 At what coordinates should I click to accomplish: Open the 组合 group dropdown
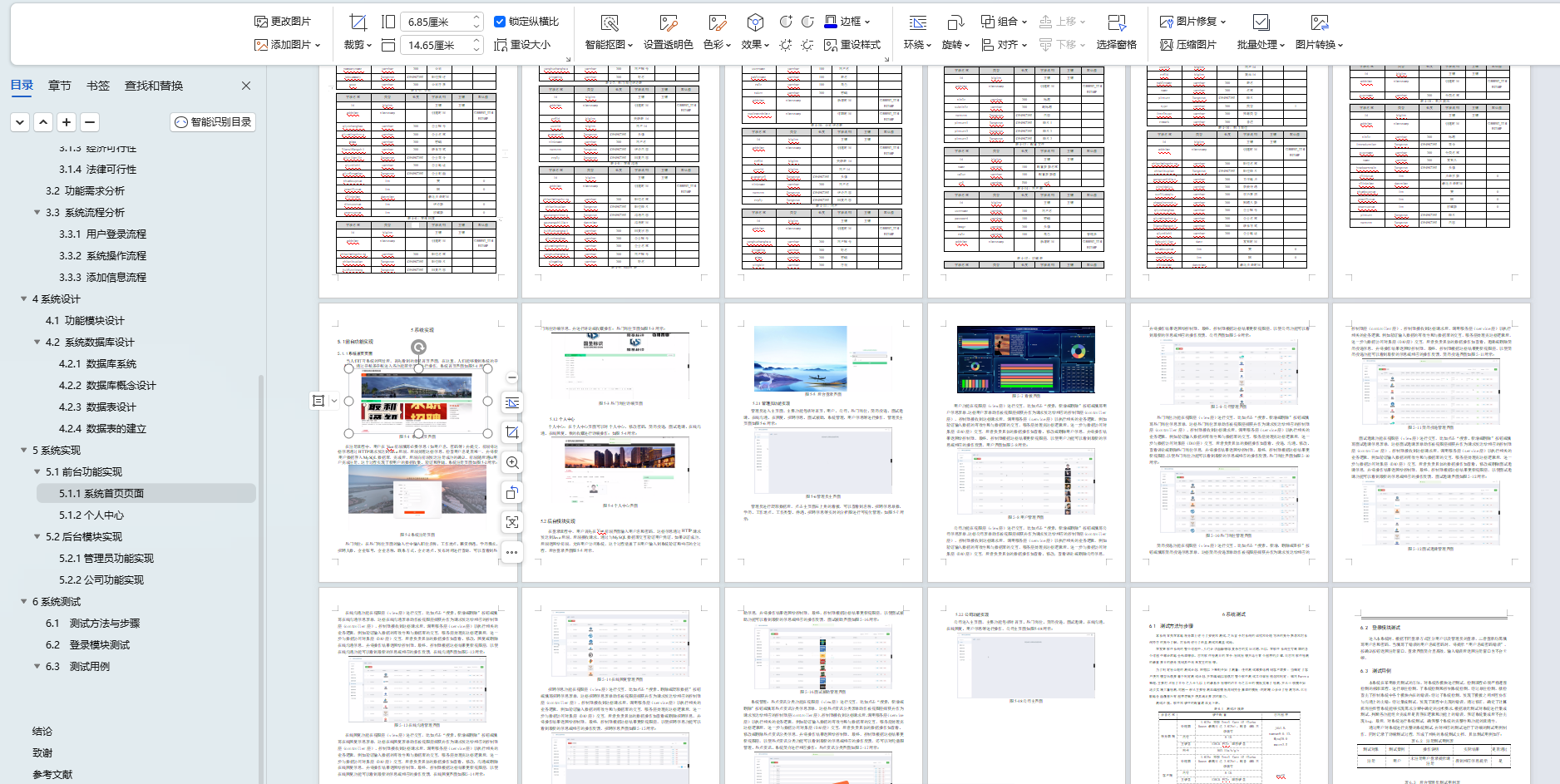click(1004, 22)
